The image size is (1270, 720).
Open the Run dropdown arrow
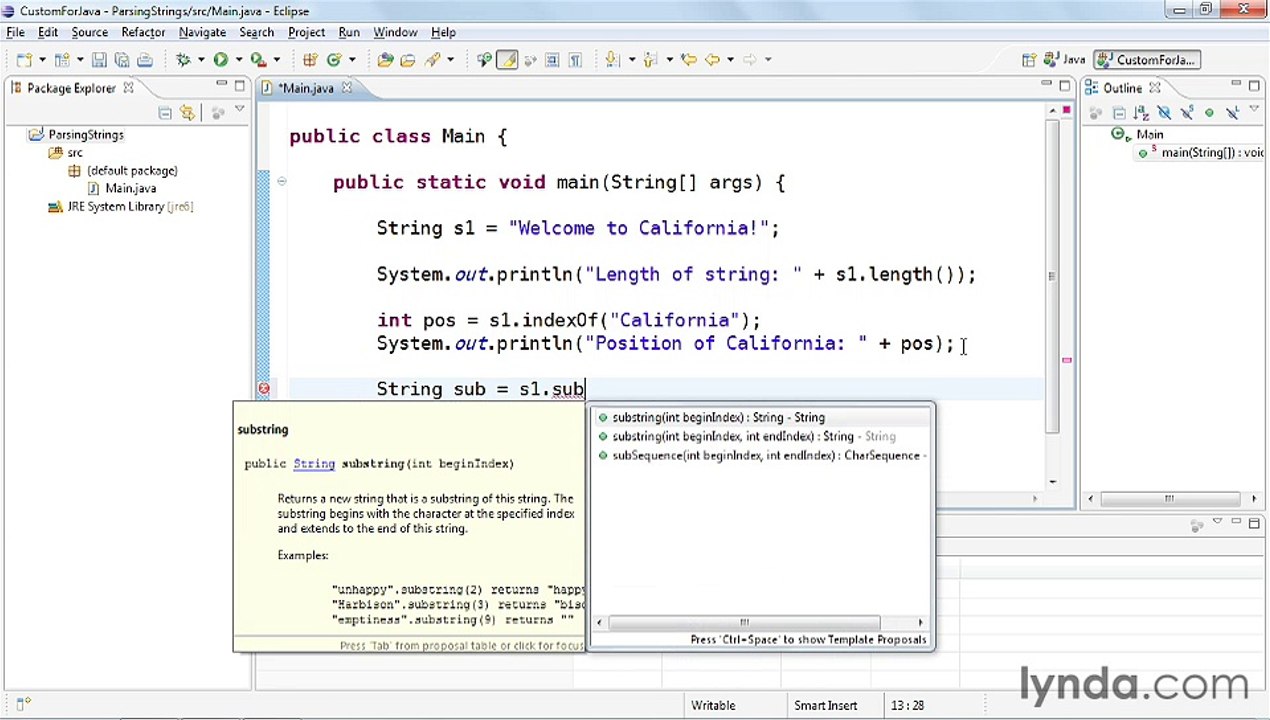pyautogui.click(x=239, y=60)
